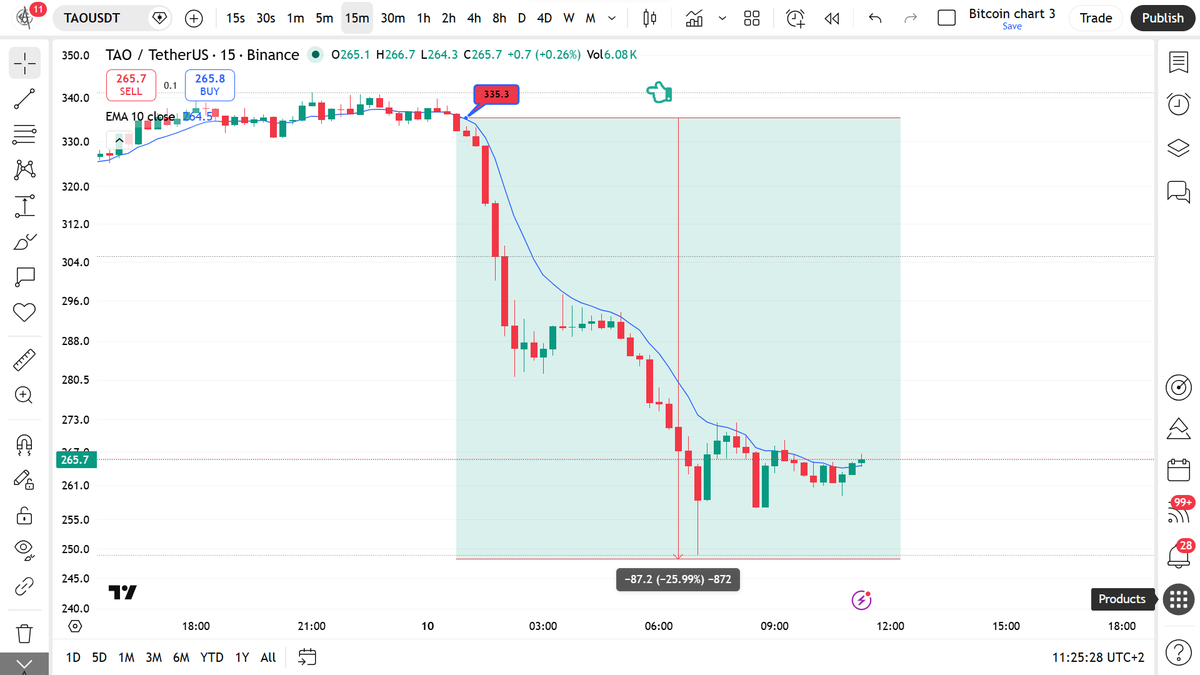The width and height of the screenshot is (1200, 675).
Task: Open chart settings hexagon icon at bottom left
Action: tap(76, 626)
